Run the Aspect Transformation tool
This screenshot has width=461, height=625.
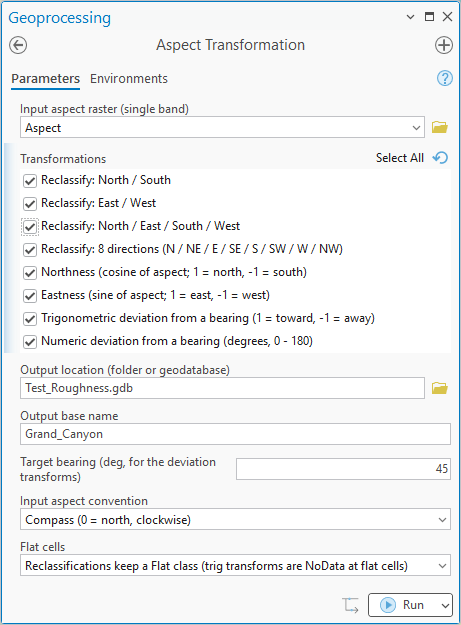click(403, 605)
